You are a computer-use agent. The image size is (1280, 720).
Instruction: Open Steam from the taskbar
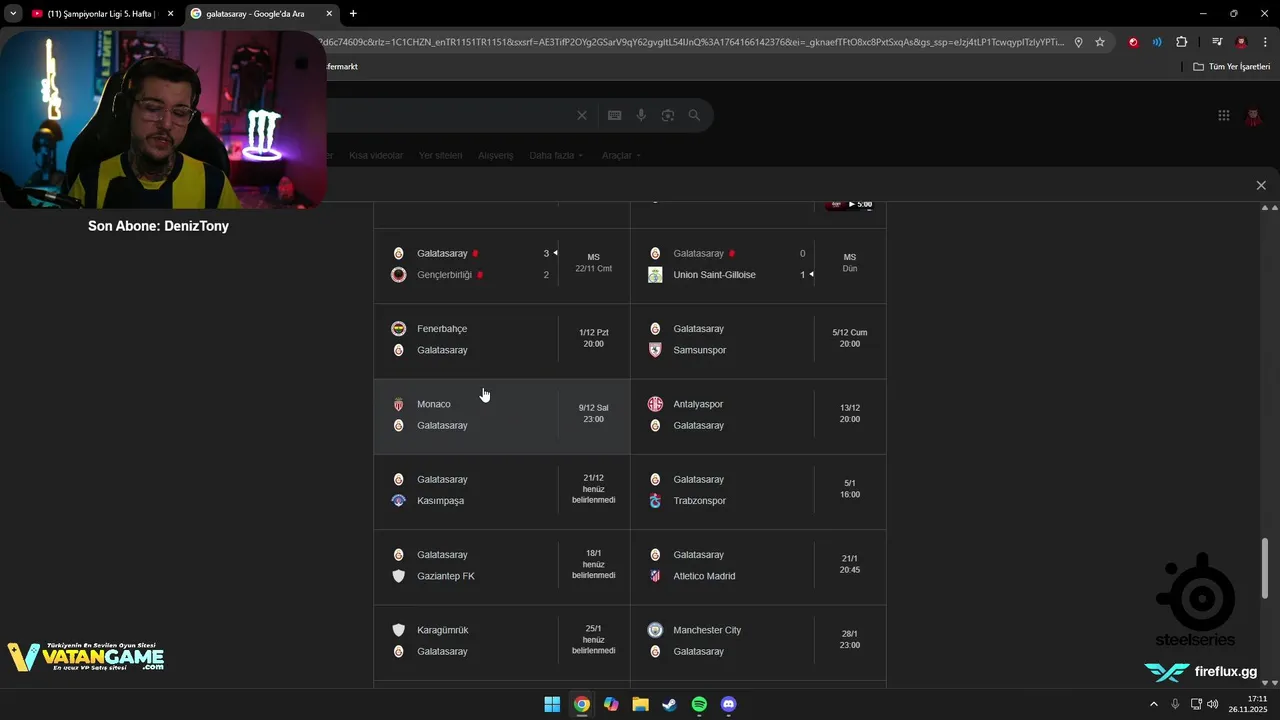670,704
